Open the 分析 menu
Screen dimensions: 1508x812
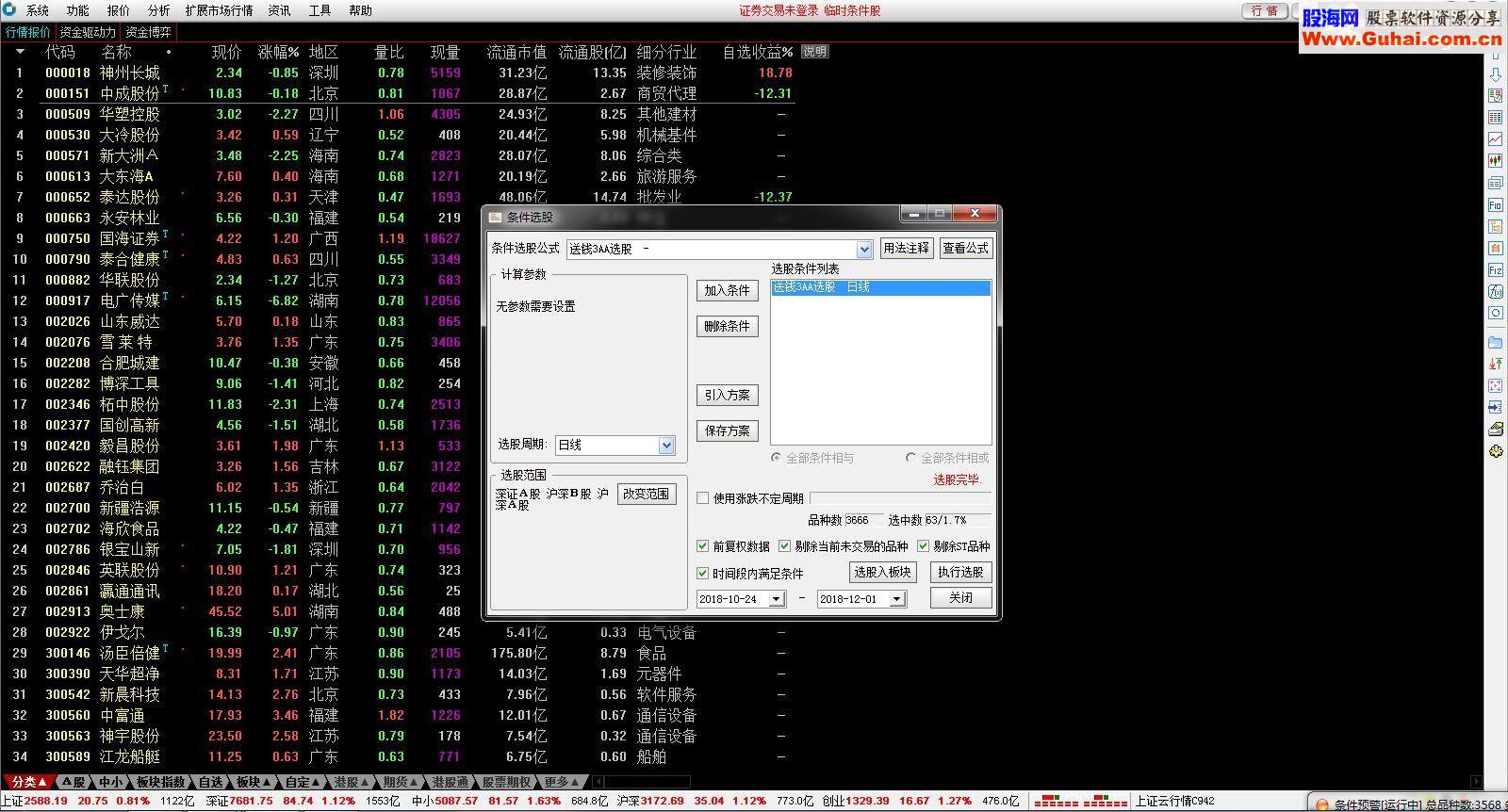coord(159,10)
